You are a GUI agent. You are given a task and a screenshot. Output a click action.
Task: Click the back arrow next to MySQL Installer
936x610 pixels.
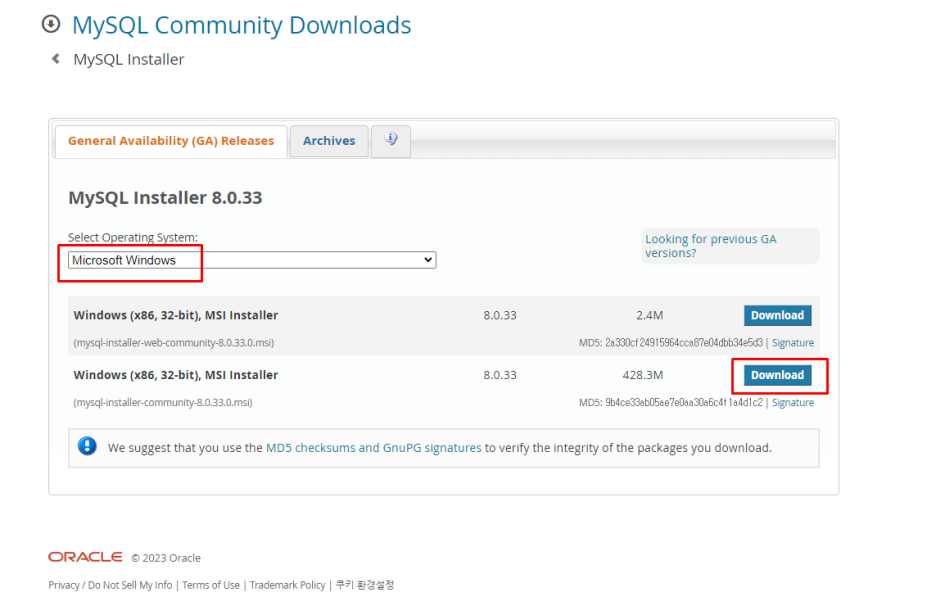56,58
